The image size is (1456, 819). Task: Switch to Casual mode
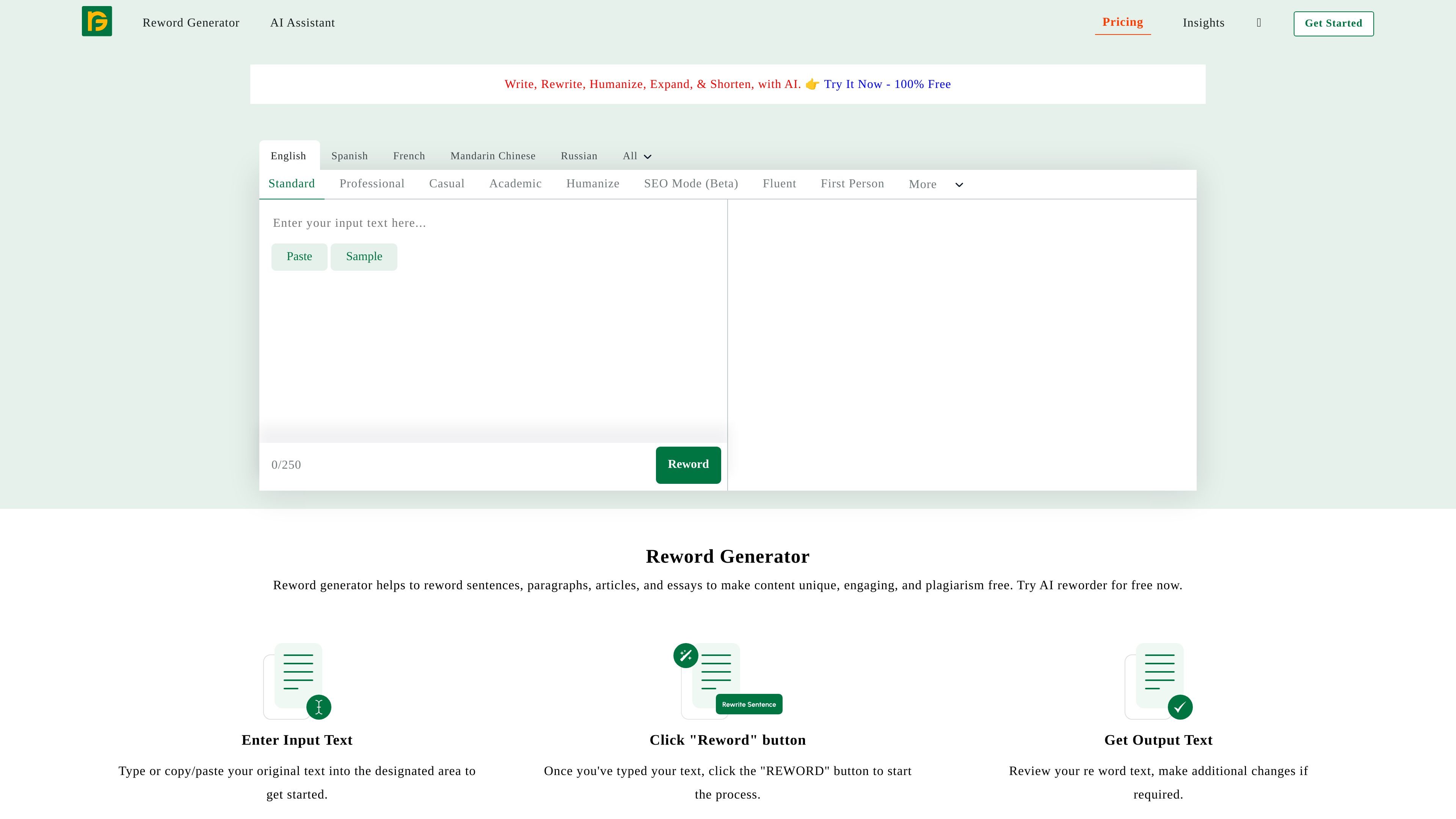(x=447, y=184)
